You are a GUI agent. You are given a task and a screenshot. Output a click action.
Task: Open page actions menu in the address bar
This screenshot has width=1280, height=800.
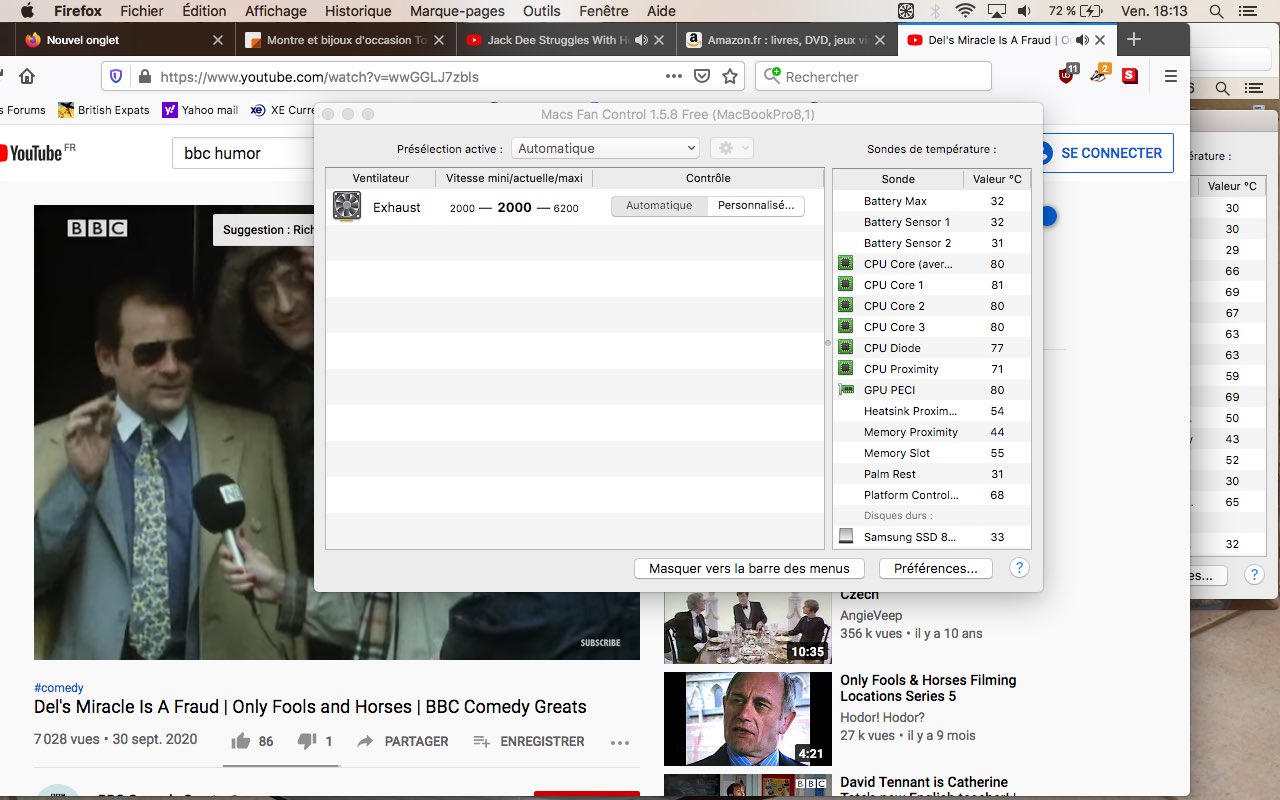click(674, 76)
